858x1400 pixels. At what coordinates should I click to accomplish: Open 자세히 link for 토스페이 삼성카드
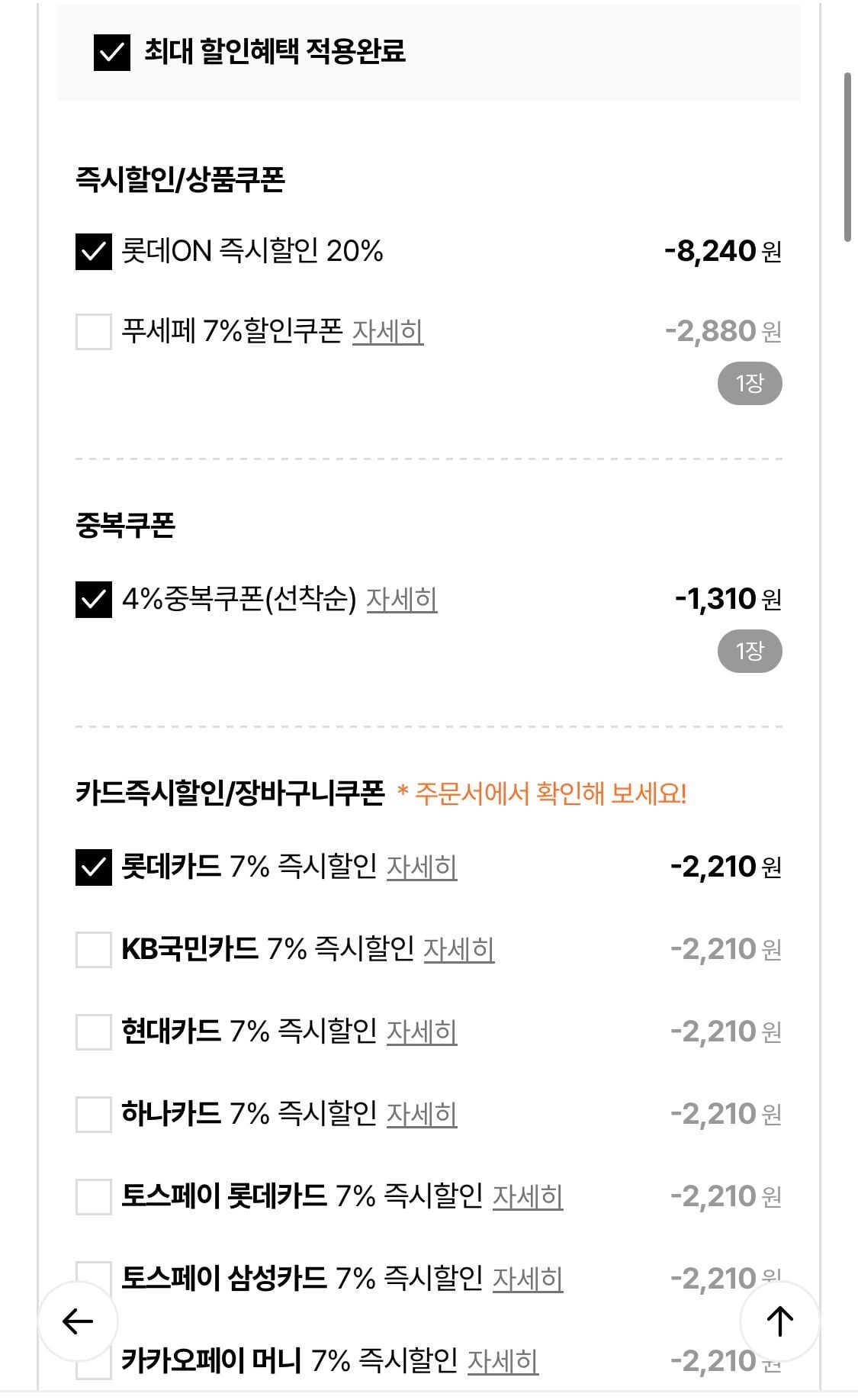pyautogui.click(x=528, y=1279)
